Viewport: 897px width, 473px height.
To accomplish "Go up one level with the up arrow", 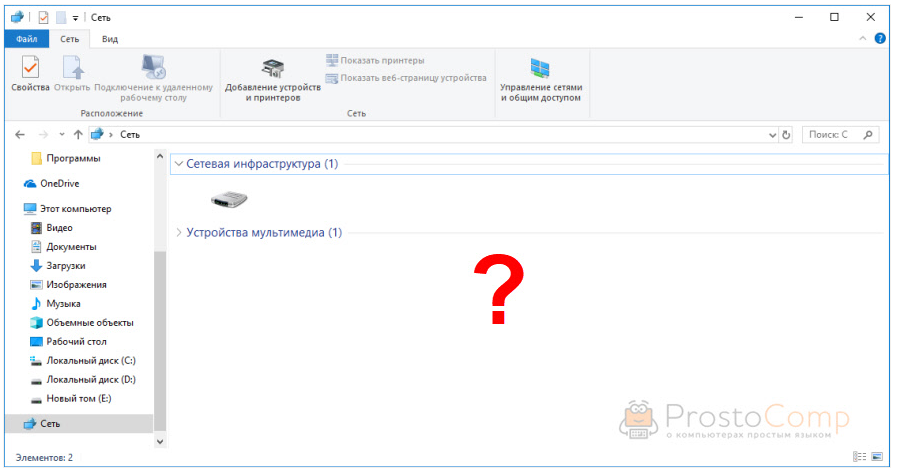I will tap(78, 134).
